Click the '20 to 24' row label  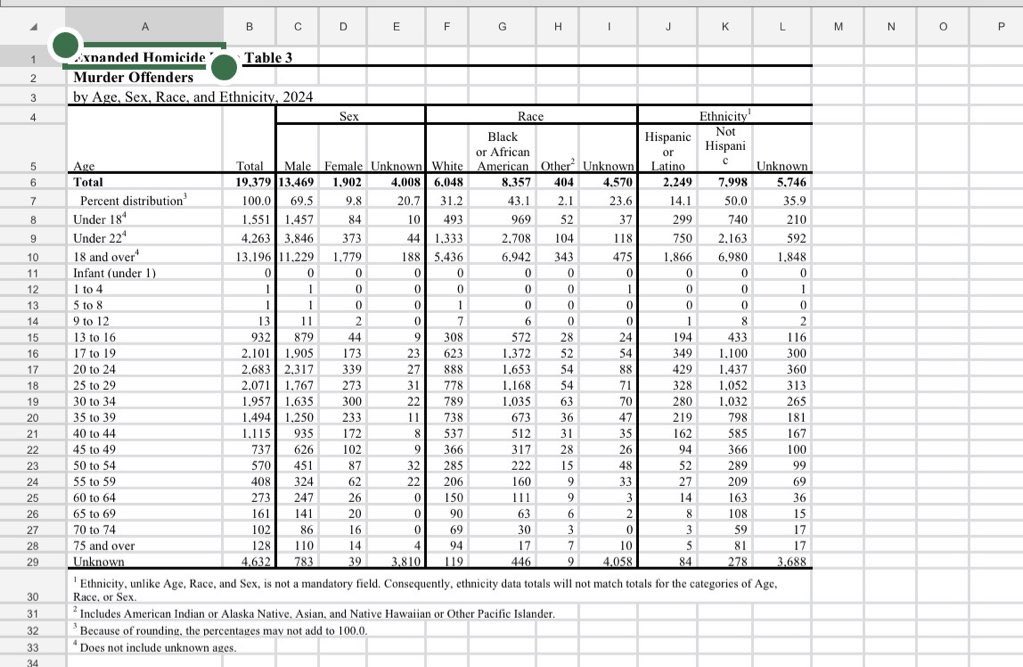(94, 369)
